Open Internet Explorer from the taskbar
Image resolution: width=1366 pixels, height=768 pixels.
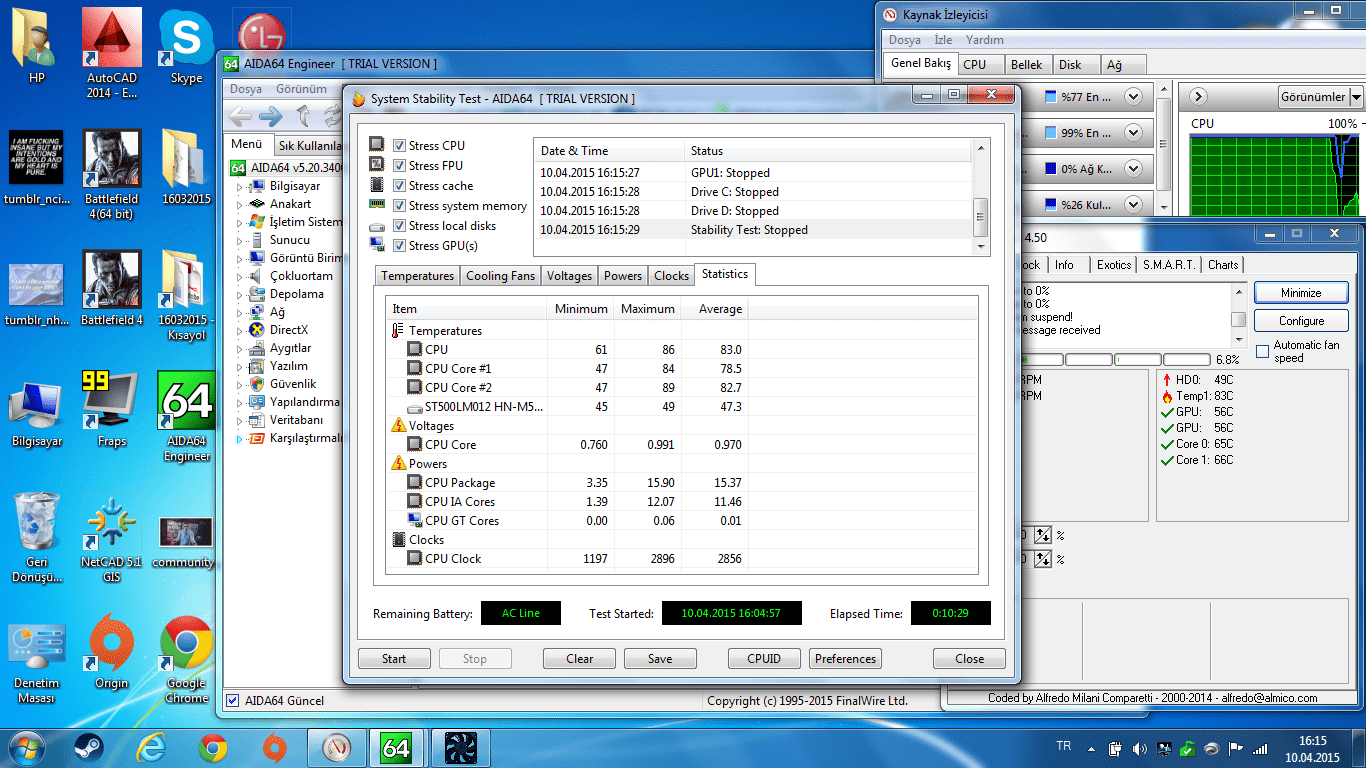tap(151, 748)
